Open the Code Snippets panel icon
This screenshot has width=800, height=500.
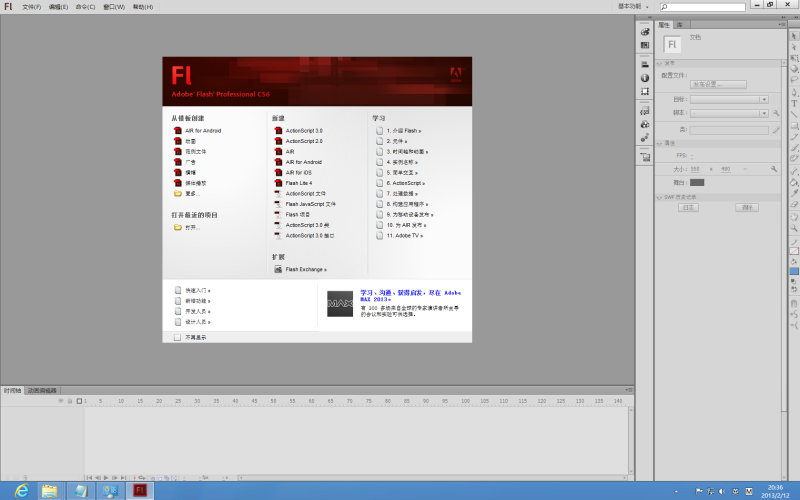[x=645, y=111]
